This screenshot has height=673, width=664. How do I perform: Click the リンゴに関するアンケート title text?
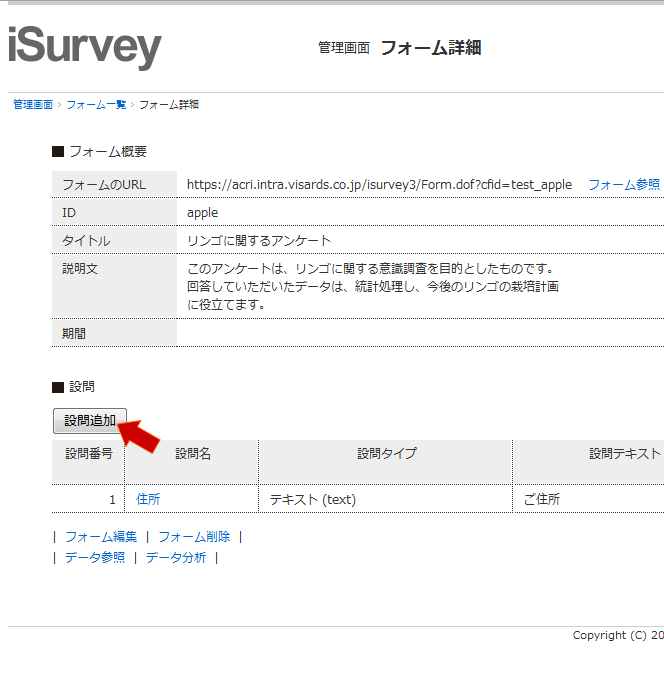pos(259,241)
